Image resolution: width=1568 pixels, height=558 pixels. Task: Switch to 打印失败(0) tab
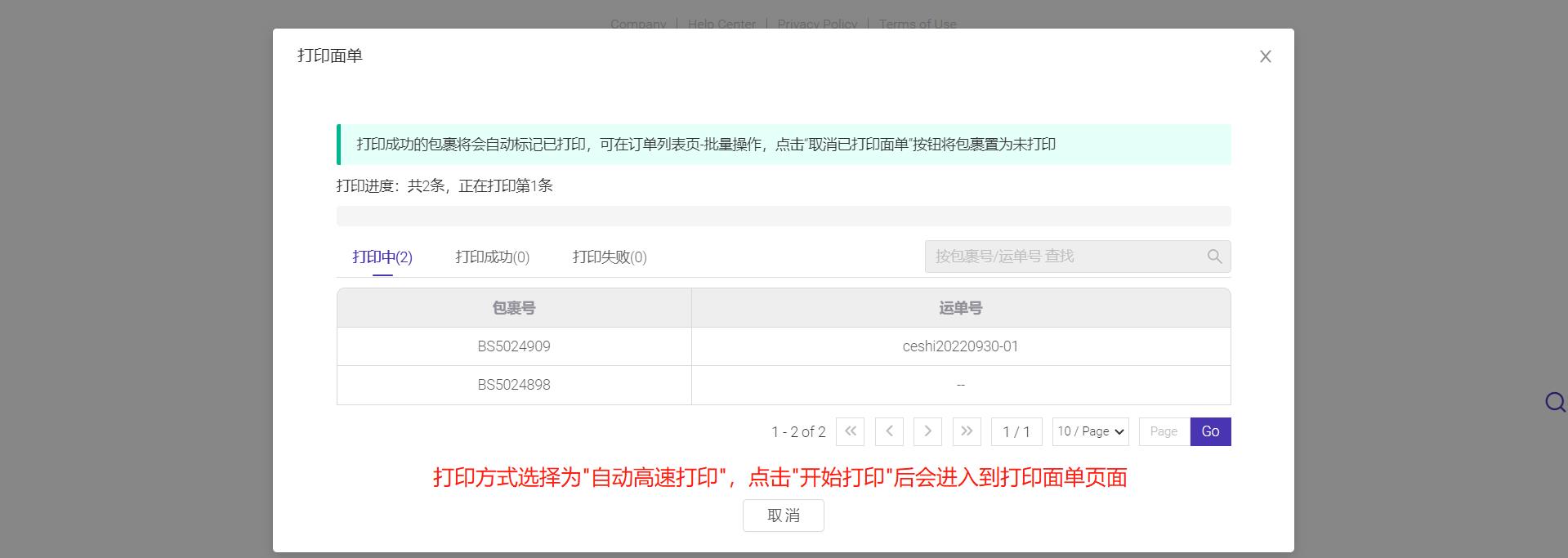610,257
